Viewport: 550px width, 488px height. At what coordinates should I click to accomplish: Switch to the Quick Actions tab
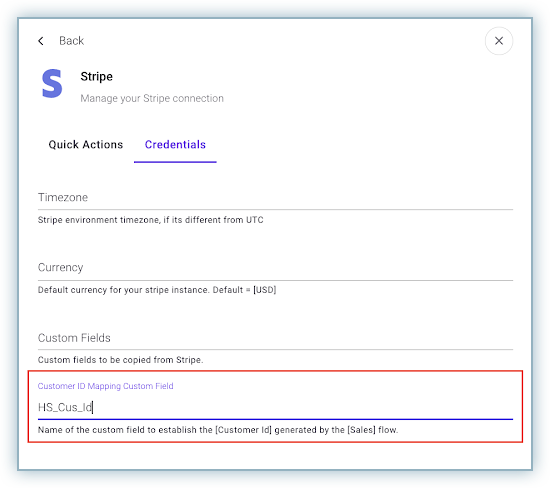coord(86,145)
